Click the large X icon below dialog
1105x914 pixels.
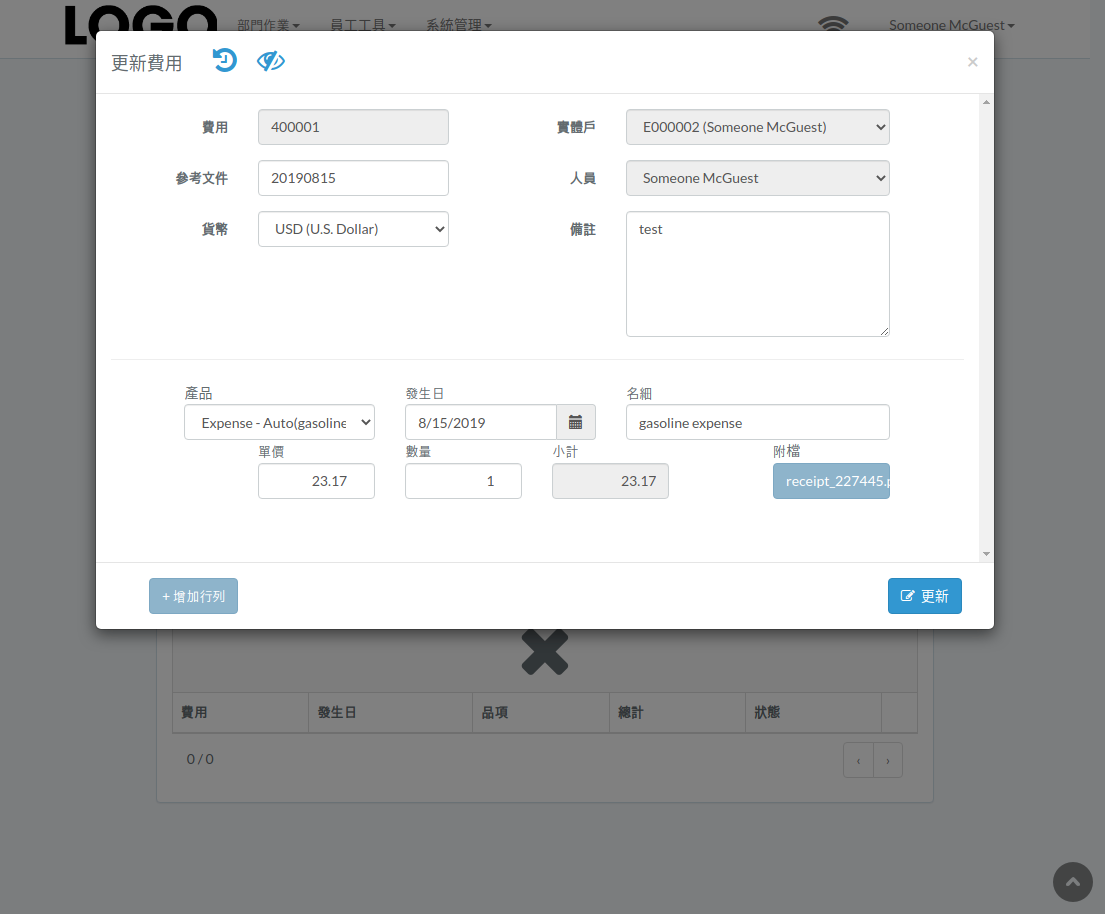(545, 652)
